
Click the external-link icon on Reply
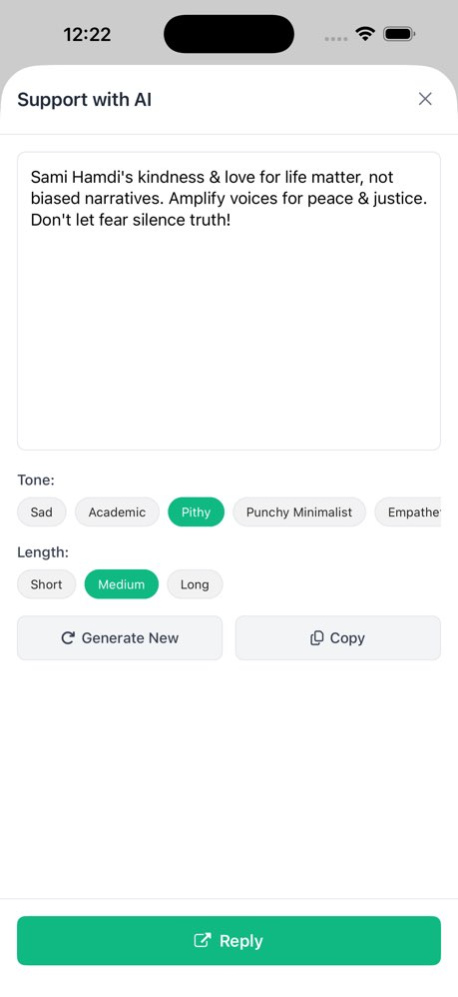[x=202, y=940]
